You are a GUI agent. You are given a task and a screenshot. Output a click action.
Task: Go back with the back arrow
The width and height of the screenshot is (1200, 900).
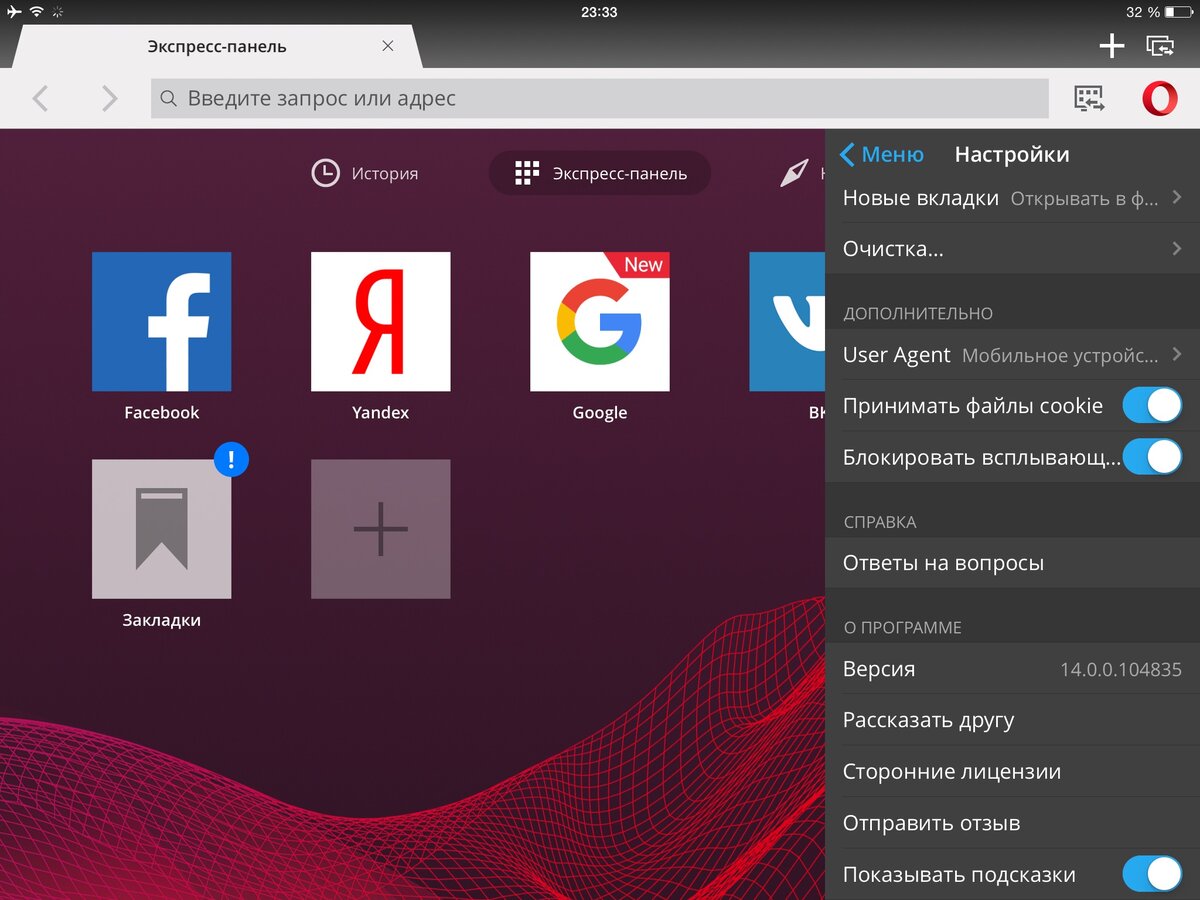coord(40,98)
